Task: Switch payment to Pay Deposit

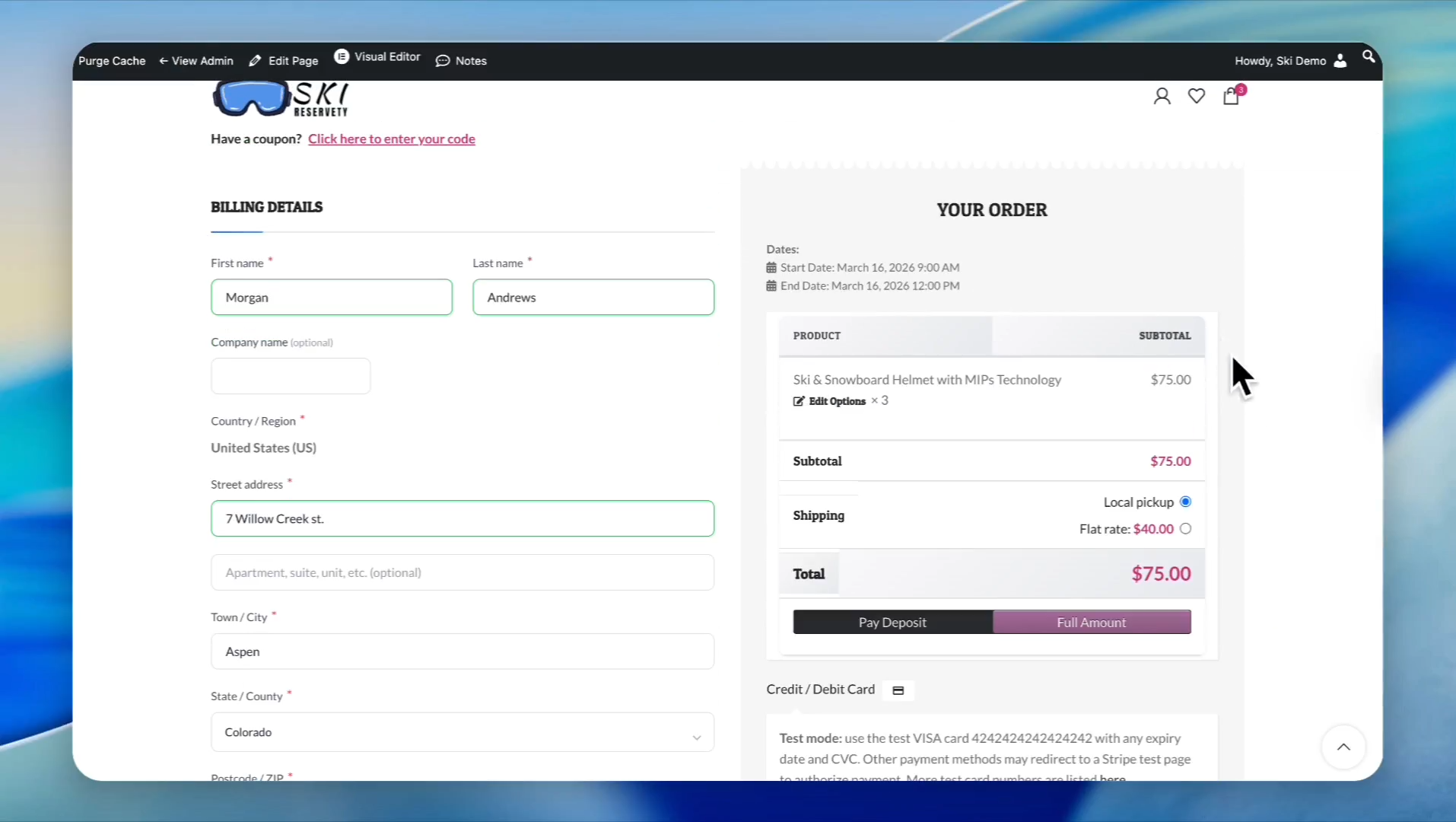Action: point(892,623)
